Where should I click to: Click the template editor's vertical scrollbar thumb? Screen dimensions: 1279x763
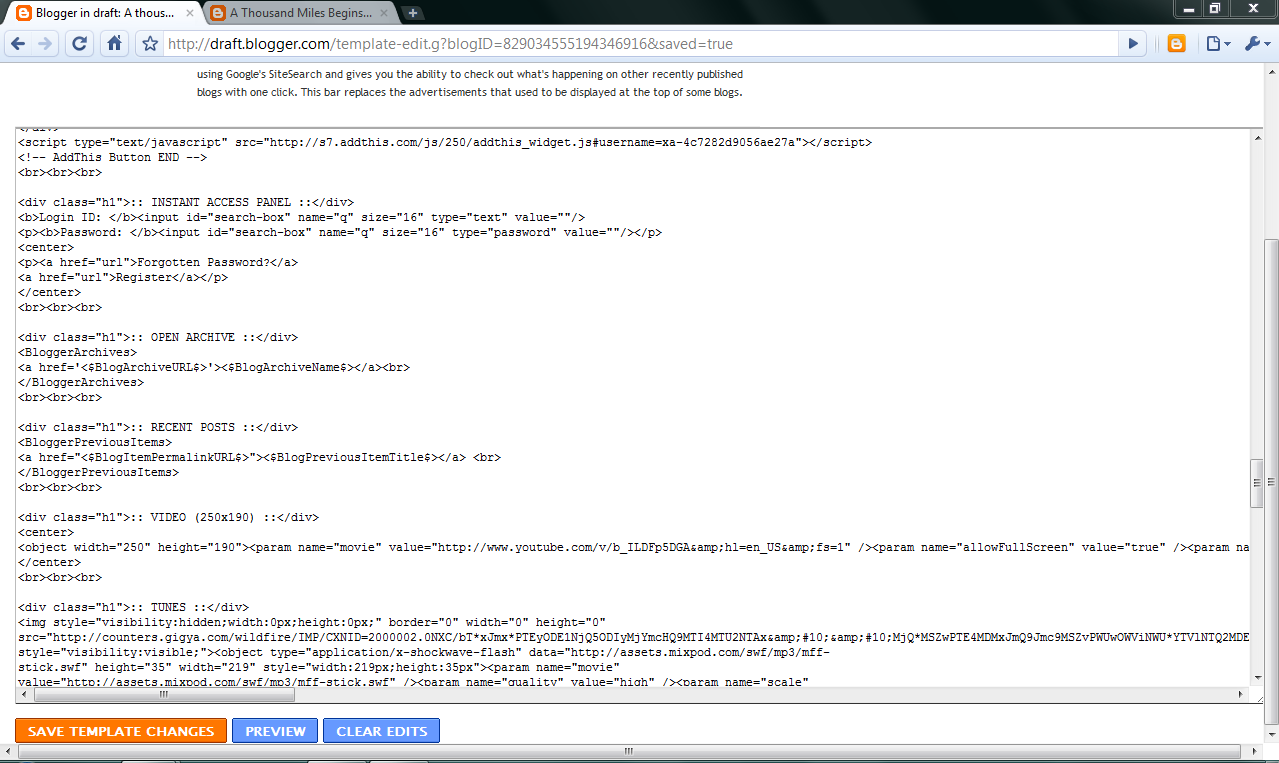[1256, 485]
